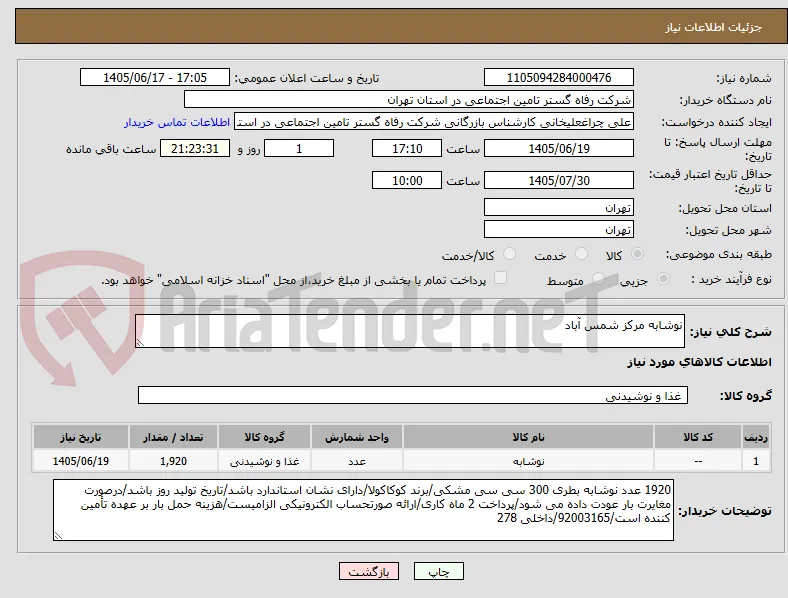Screen dimensions: 788x598
Task: Click the response deadline date 1405/06/19 field
Action: point(558,149)
